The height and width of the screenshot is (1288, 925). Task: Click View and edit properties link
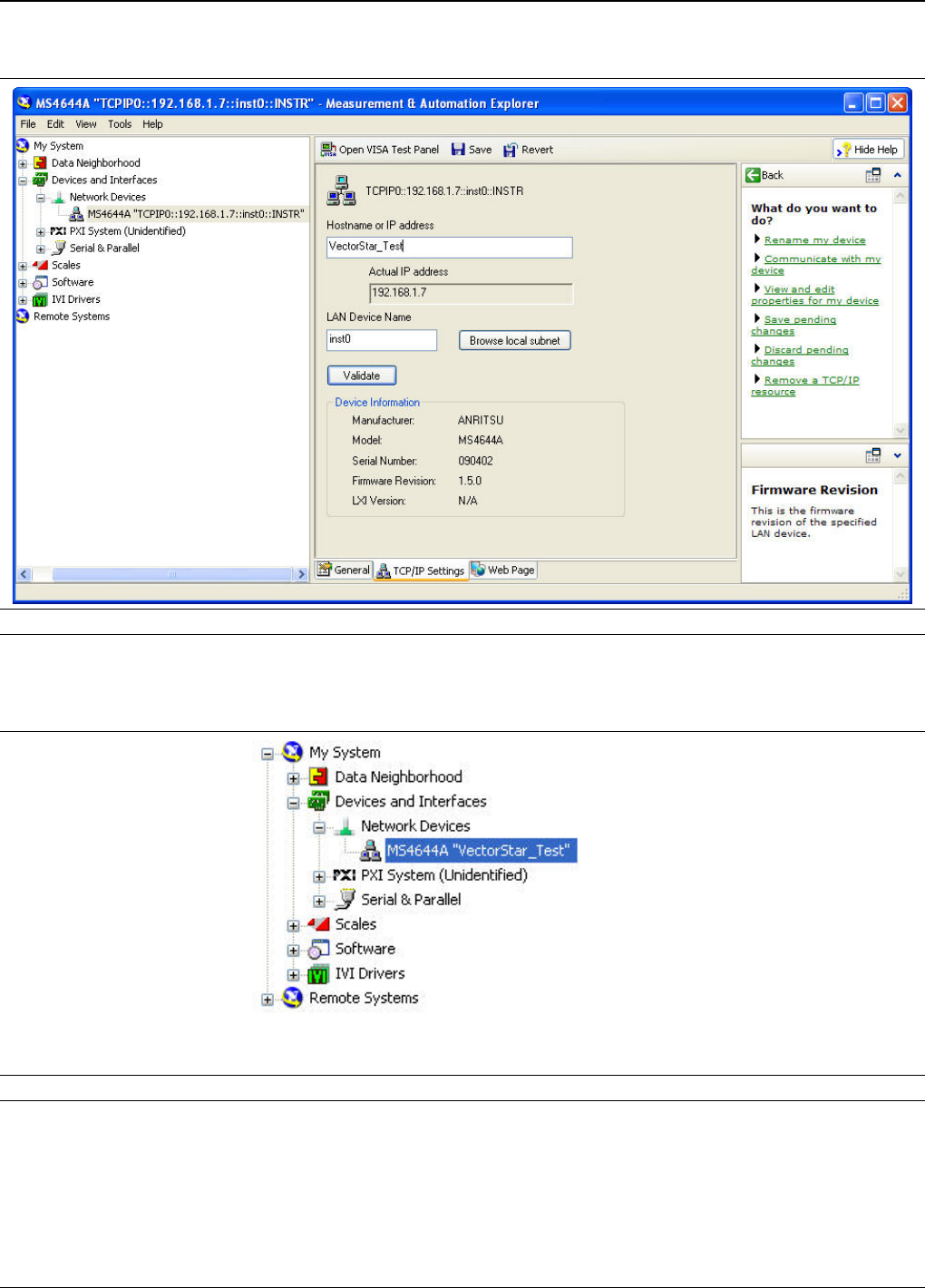click(x=814, y=295)
